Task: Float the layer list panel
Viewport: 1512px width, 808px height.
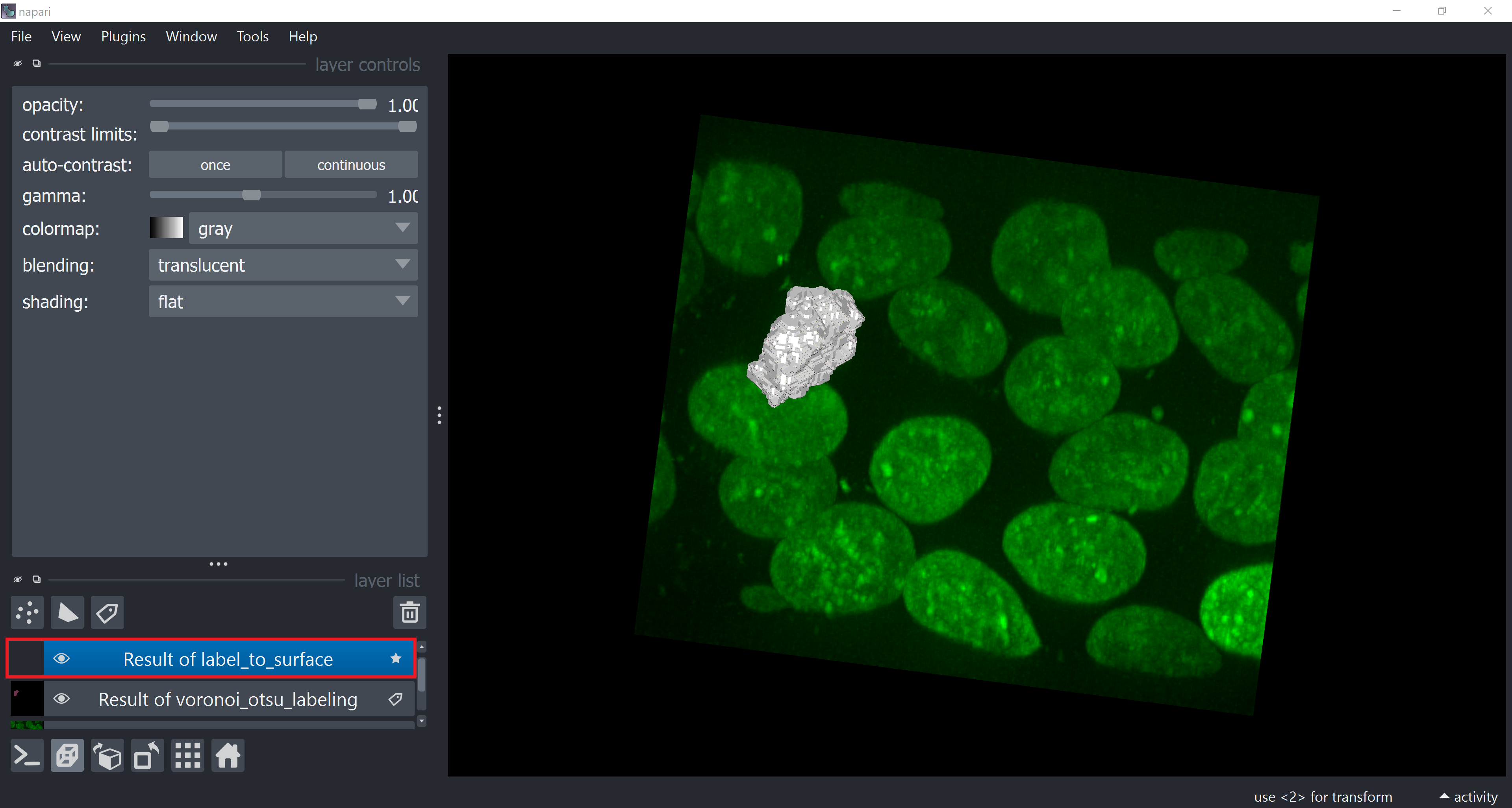Action: click(x=36, y=579)
